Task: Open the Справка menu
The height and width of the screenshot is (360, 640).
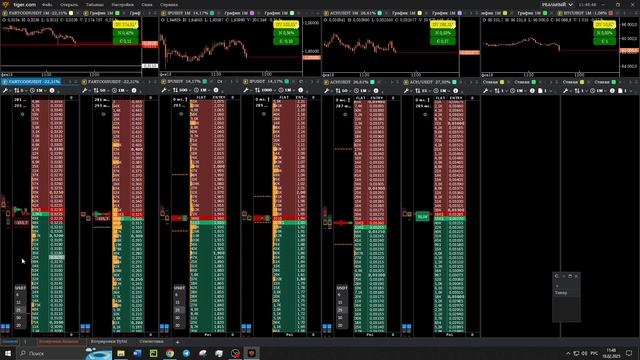Action: pos(169,4)
